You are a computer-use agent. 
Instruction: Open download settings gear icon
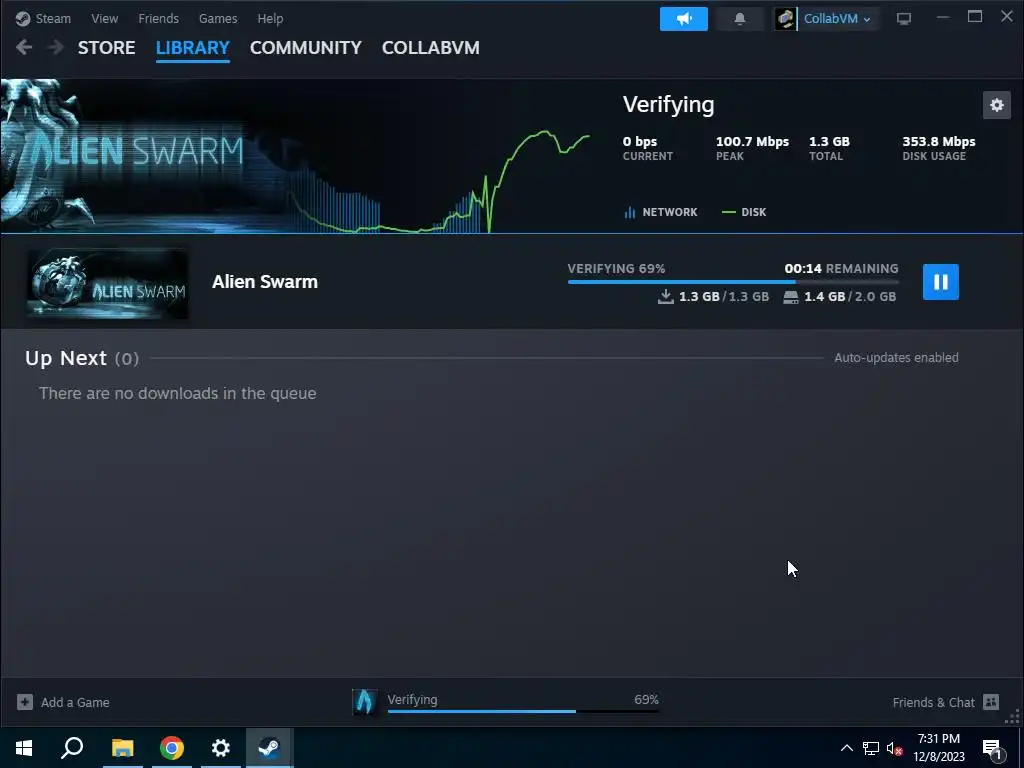point(997,105)
